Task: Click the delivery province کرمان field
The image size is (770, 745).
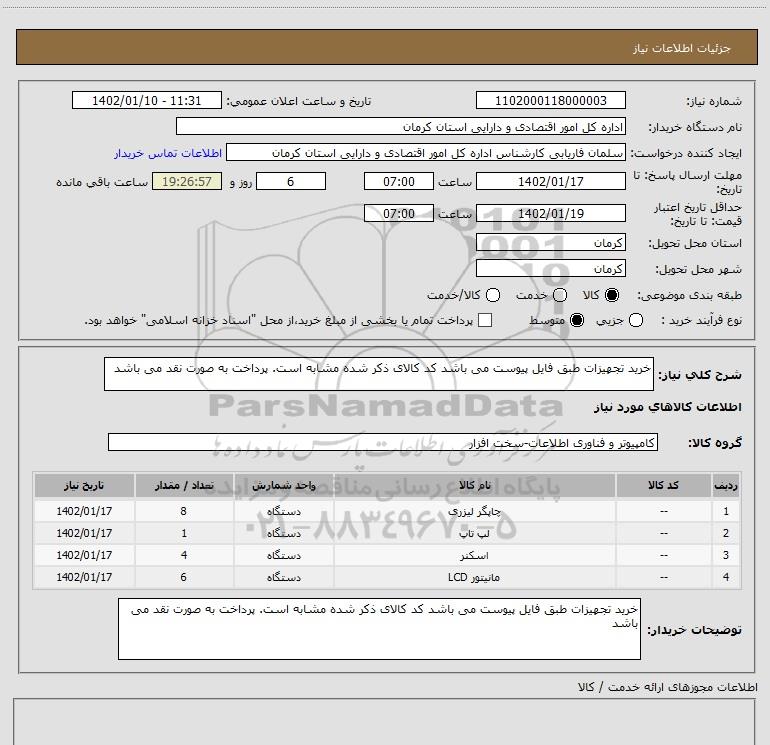Action: 550,243
